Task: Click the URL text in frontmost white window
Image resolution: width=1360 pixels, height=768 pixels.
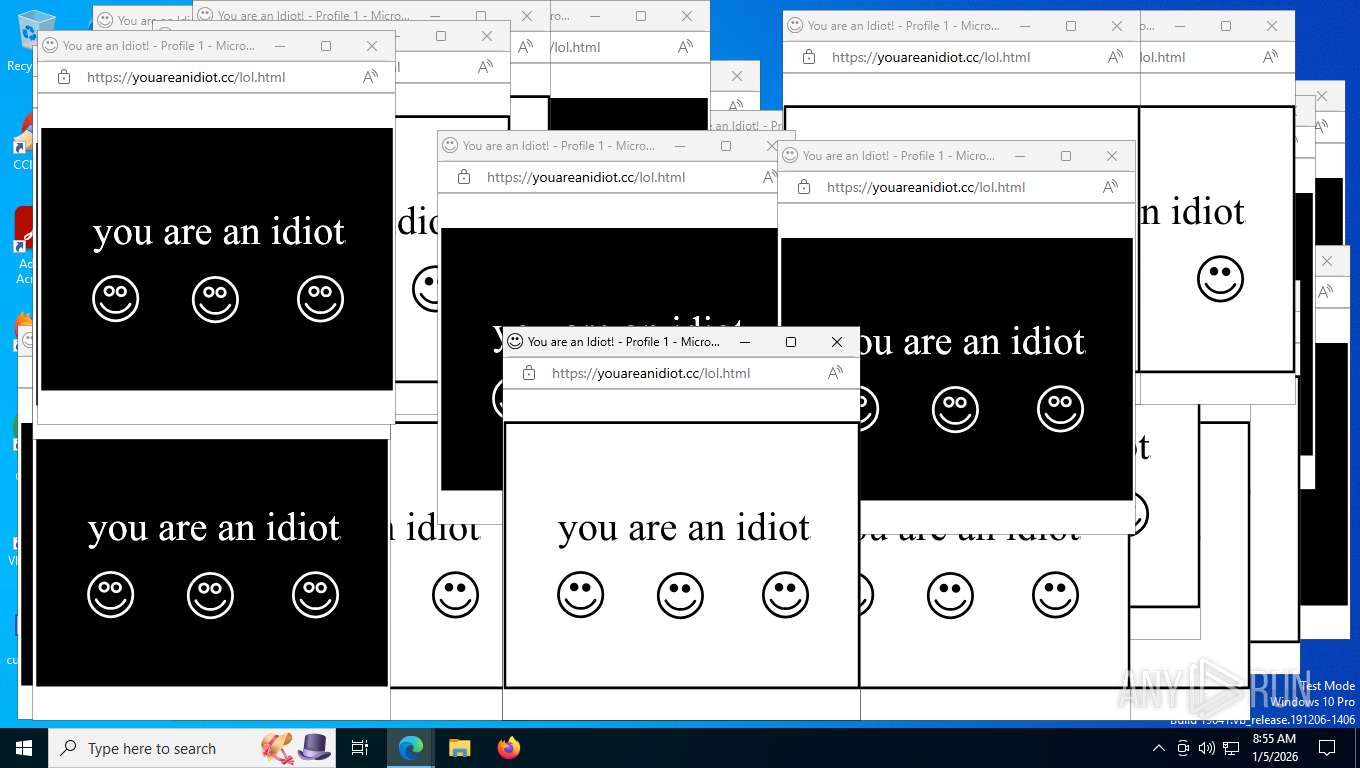Action: point(651,373)
